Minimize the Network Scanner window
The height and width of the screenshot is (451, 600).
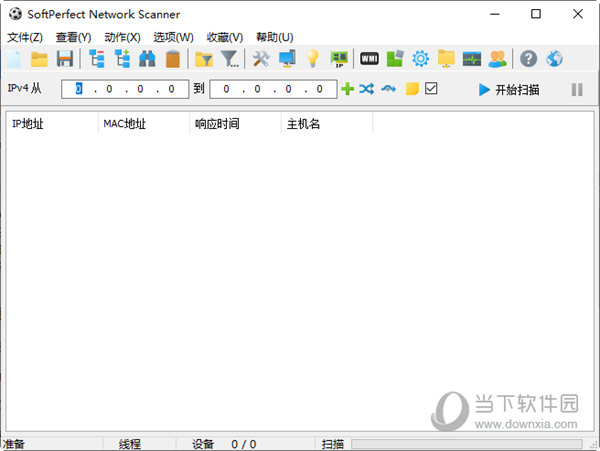click(x=495, y=14)
